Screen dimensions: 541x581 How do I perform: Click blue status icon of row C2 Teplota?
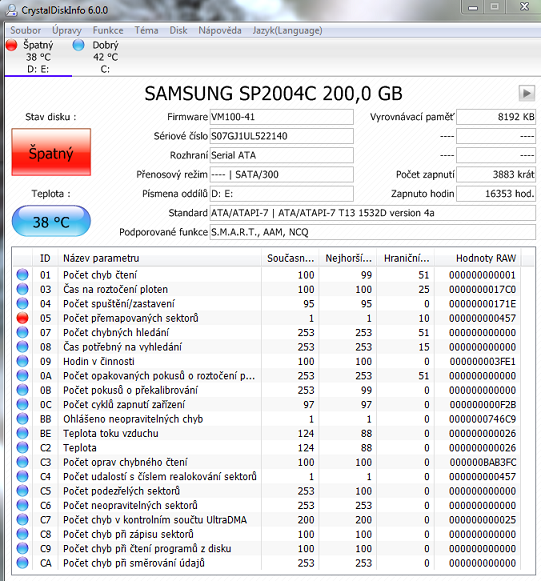23,448
